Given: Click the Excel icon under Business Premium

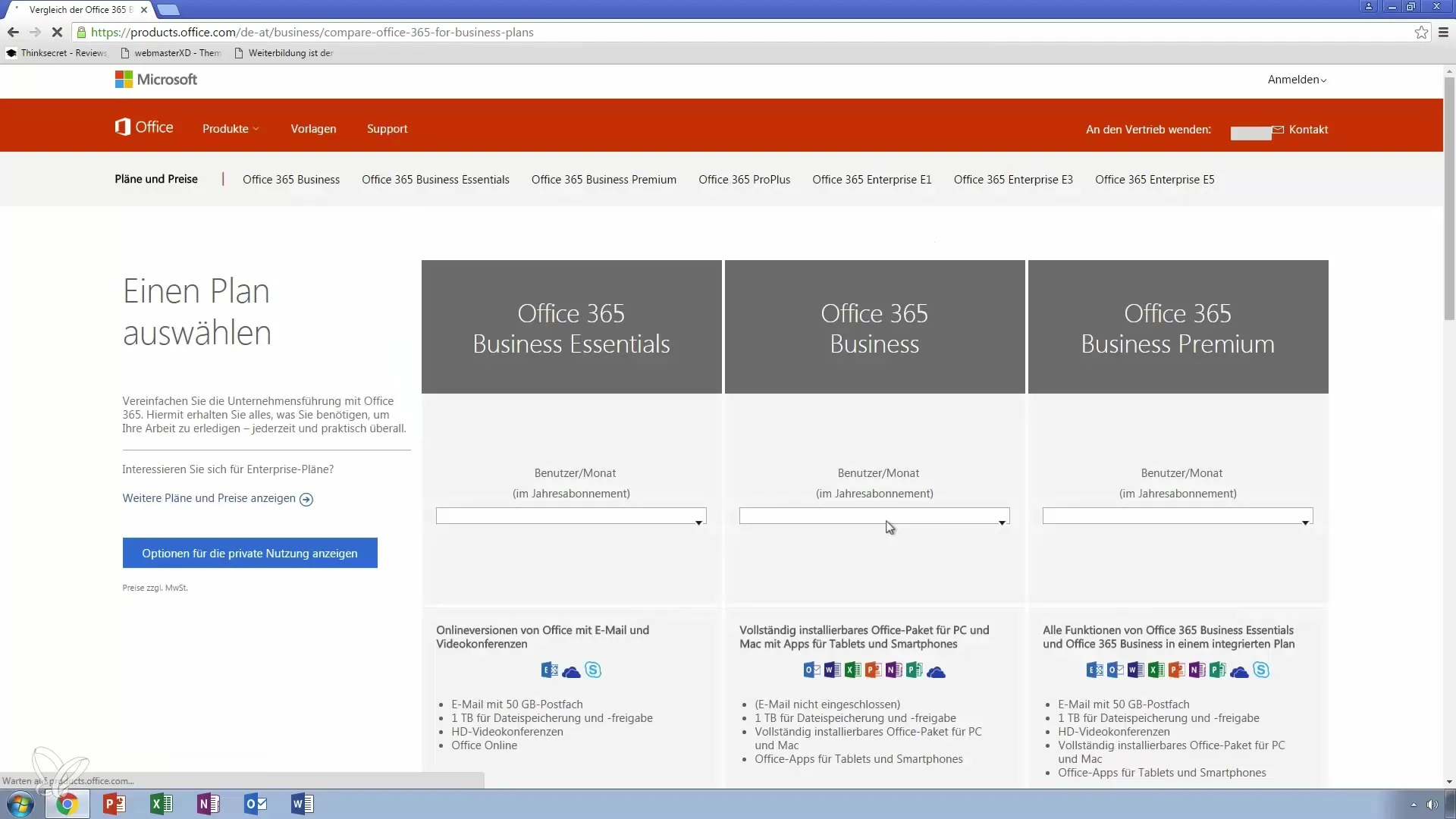Looking at the screenshot, I should (1156, 670).
